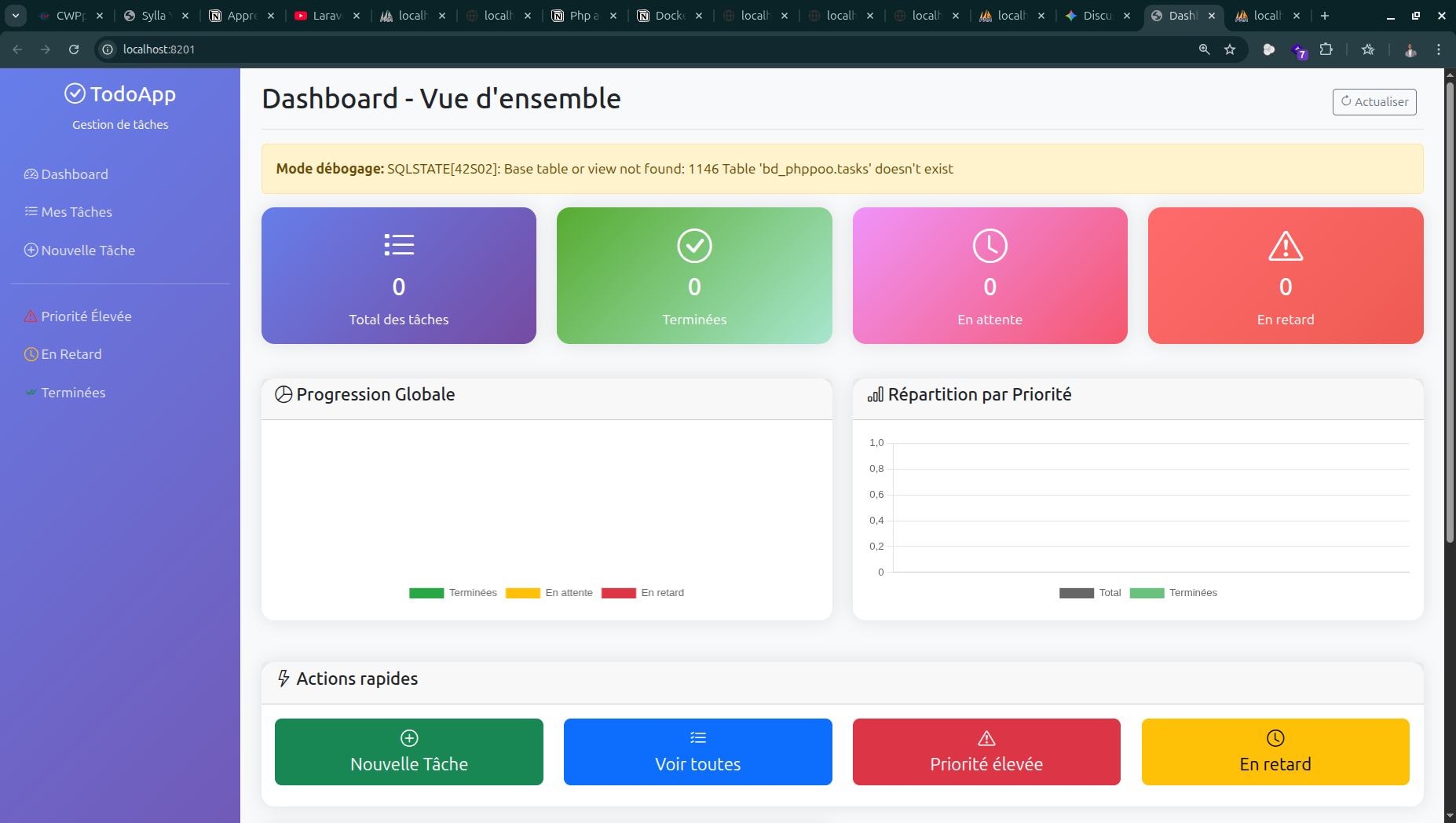Viewport: 1456px width, 823px height.
Task: Click the yellow En retard quick action button
Action: click(1275, 752)
